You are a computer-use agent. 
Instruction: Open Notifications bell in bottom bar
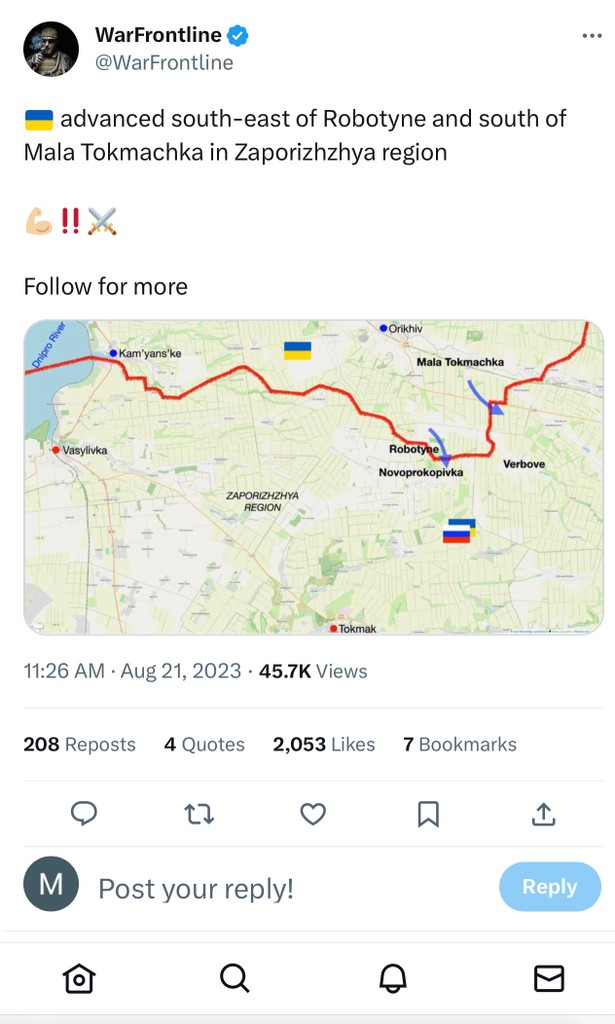(393, 978)
